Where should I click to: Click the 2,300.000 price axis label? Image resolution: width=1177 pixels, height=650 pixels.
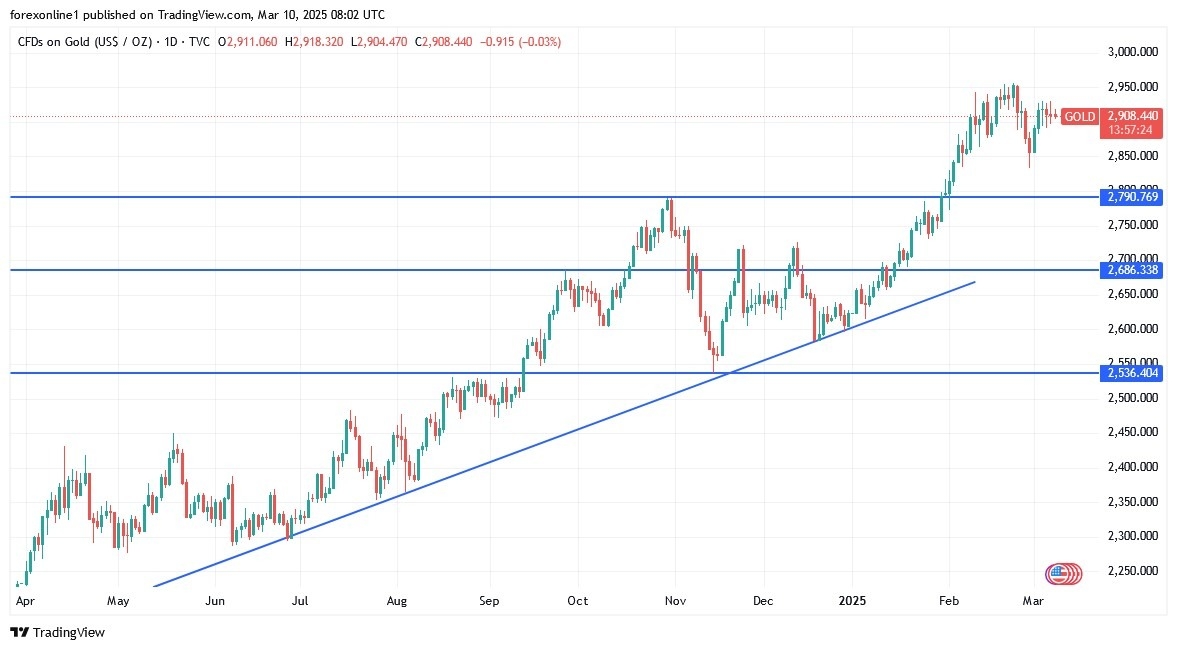1133,536
